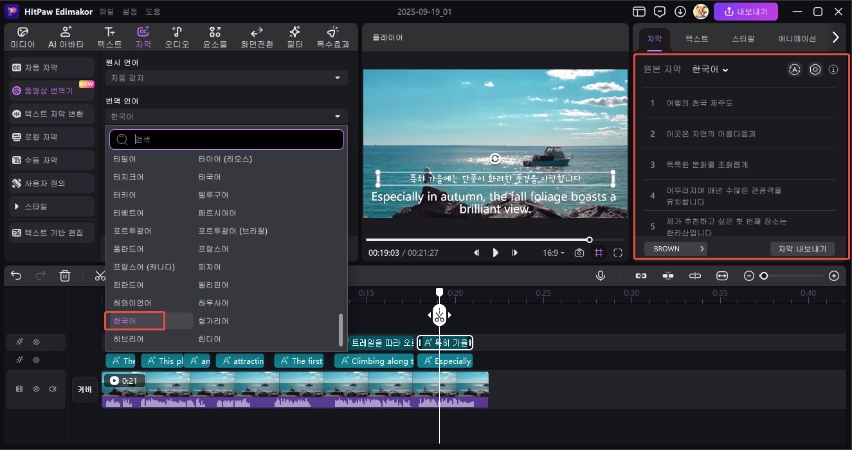The height and width of the screenshot is (450, 852).
Task: Click the info icon in subtitle panel
Action: (834, 70)
